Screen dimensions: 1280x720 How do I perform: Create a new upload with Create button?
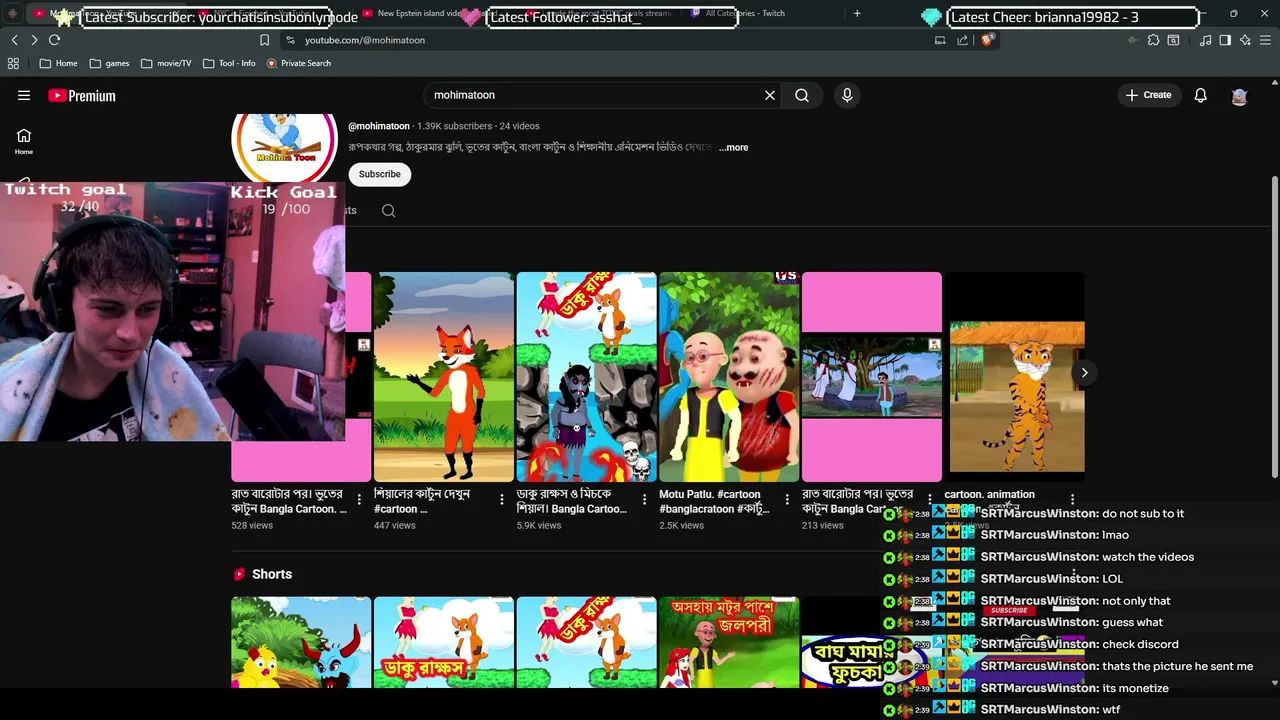point(1148,95)
